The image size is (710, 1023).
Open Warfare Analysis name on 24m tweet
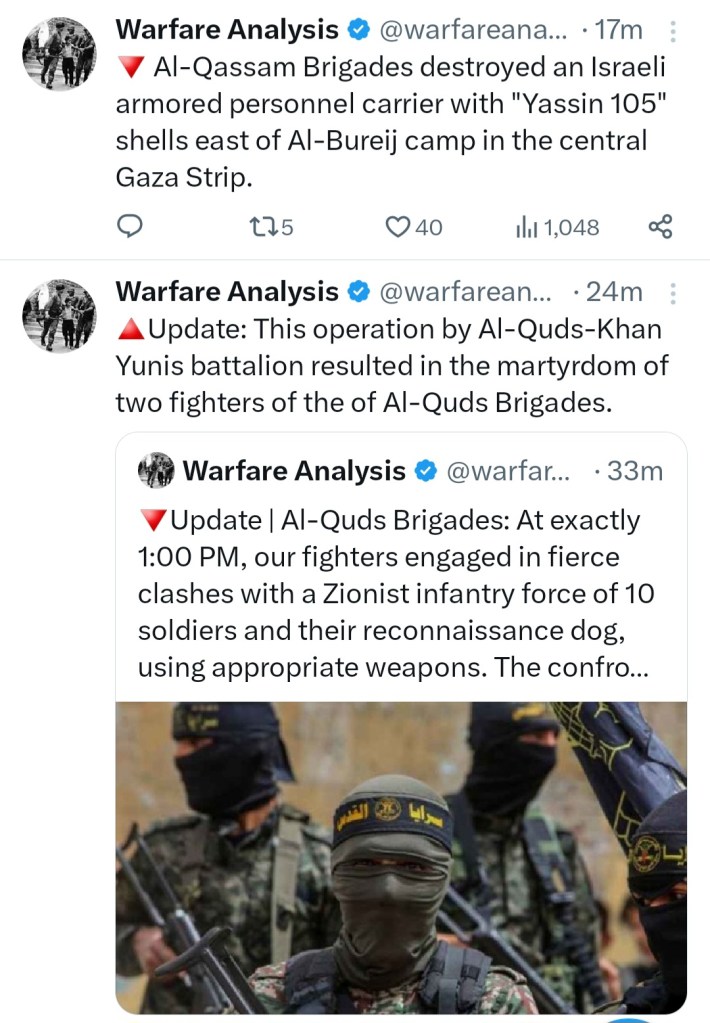coord(226,291)
